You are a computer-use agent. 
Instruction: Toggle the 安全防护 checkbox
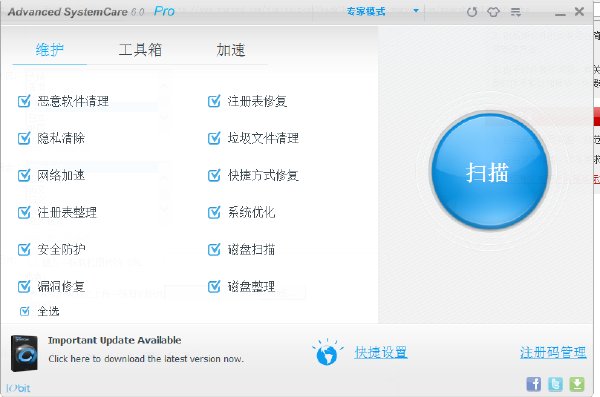coord(24,250)
